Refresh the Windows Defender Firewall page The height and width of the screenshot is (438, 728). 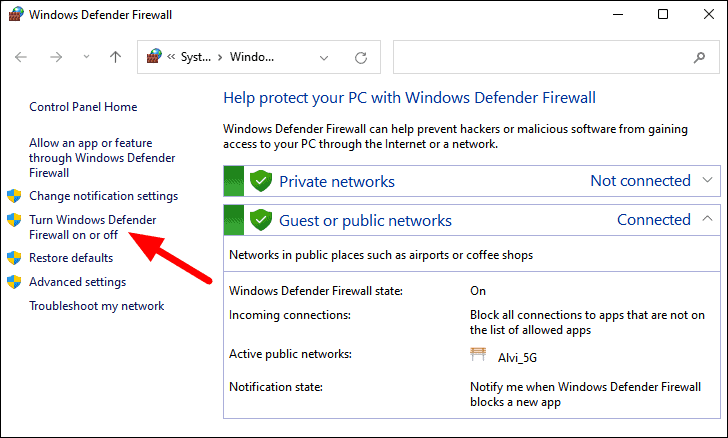[x=361, y=58]
